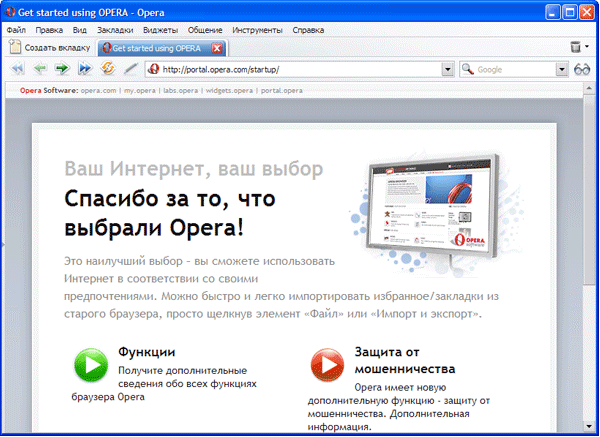Reload the page with the orange refresh icon
The height and width of the screenshot is (437, 600).
point(108,68)
